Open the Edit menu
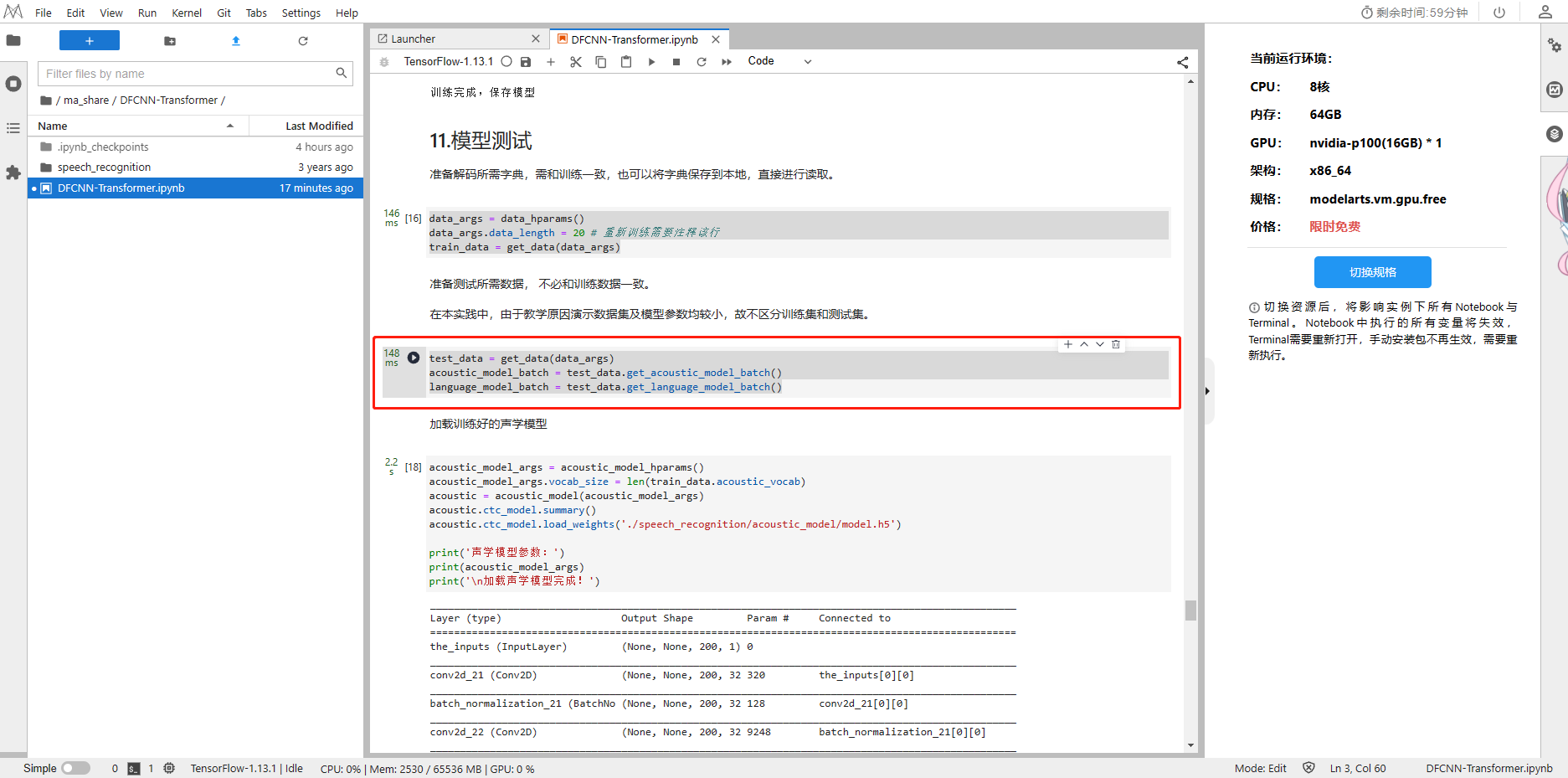Screen dimensions: 1568x778 [x=75, y=13]
